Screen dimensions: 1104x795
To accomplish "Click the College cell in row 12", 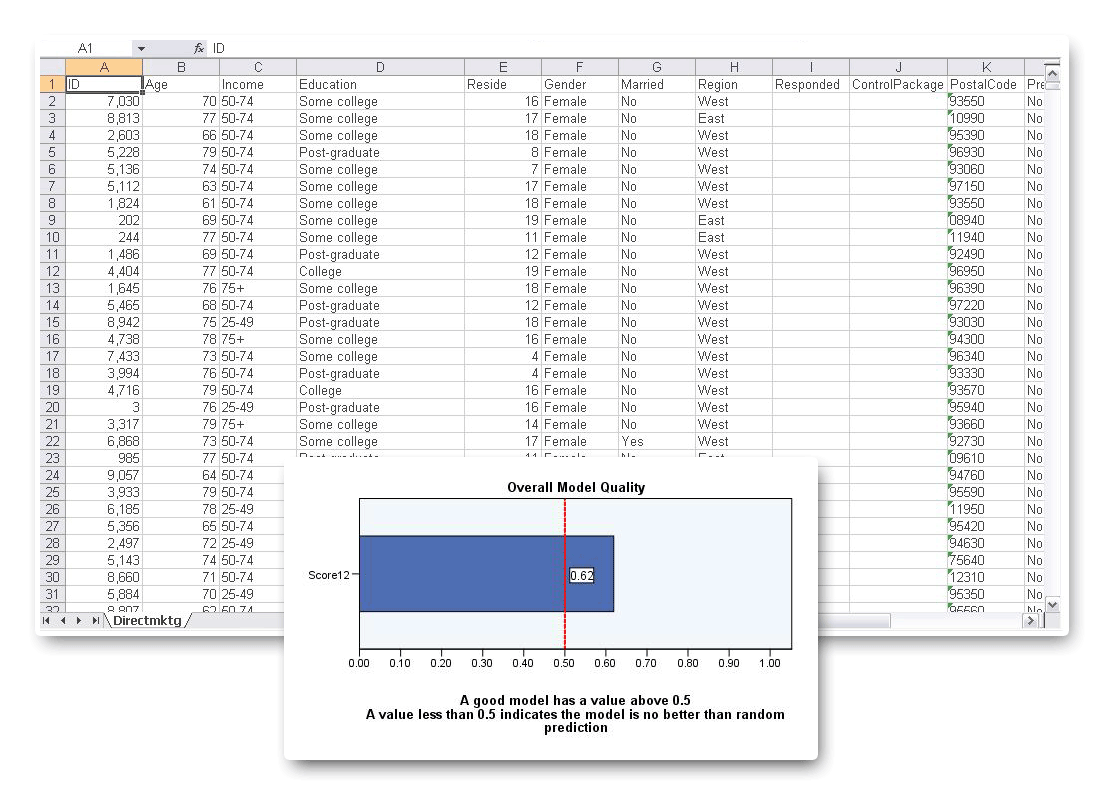I will click(380, 271).
